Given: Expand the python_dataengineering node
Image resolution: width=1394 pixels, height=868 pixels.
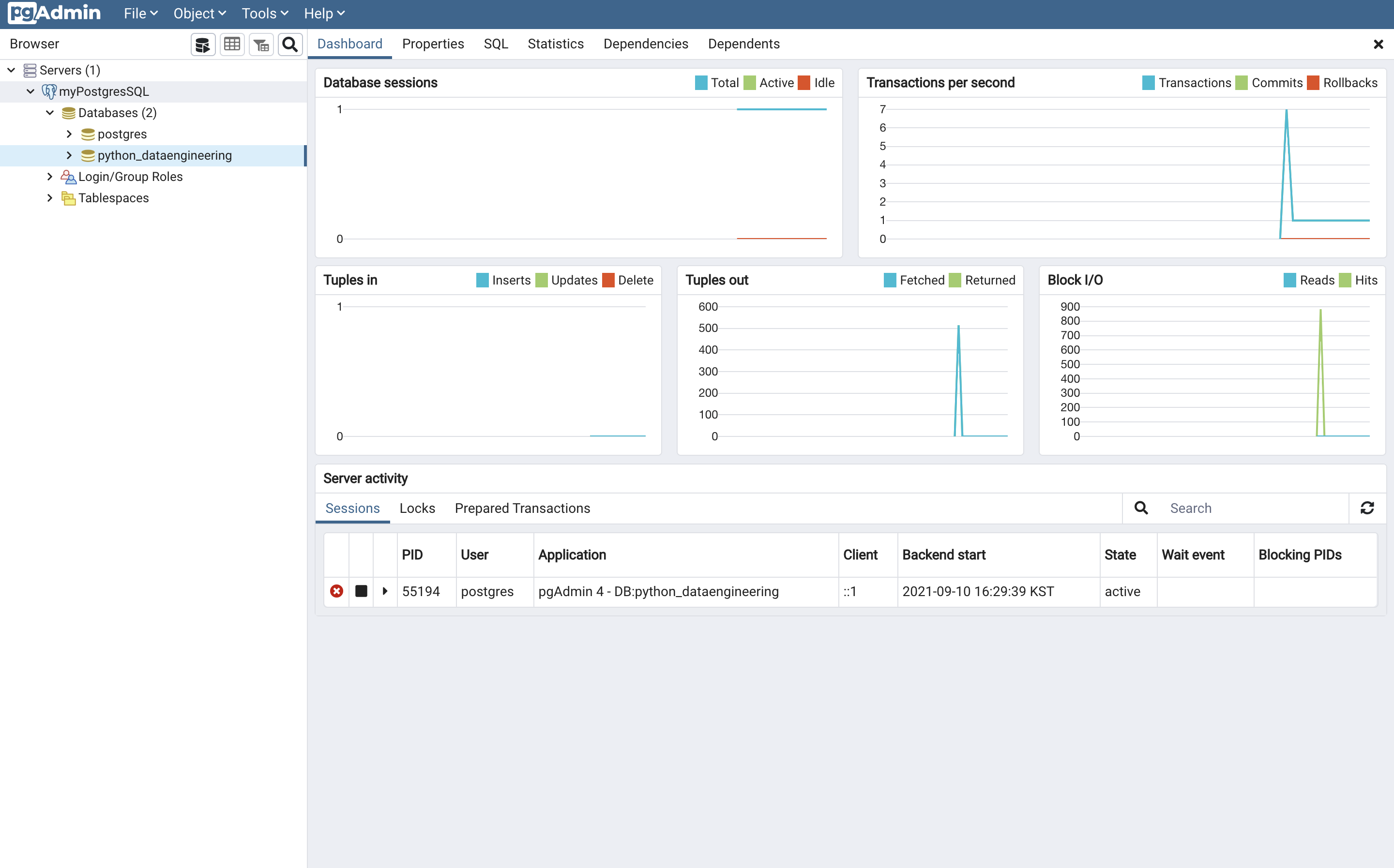Looking at the screenshot, I should [70, 155].
